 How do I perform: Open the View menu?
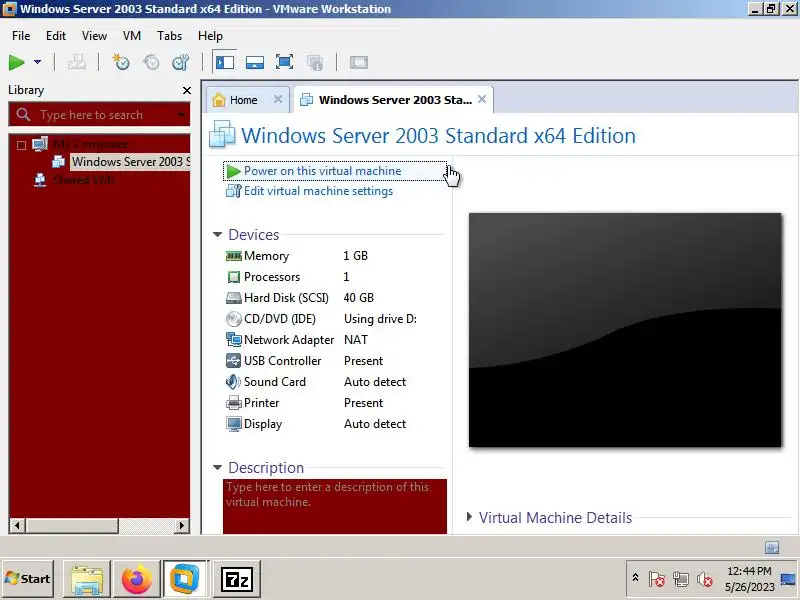click(94, 36)
